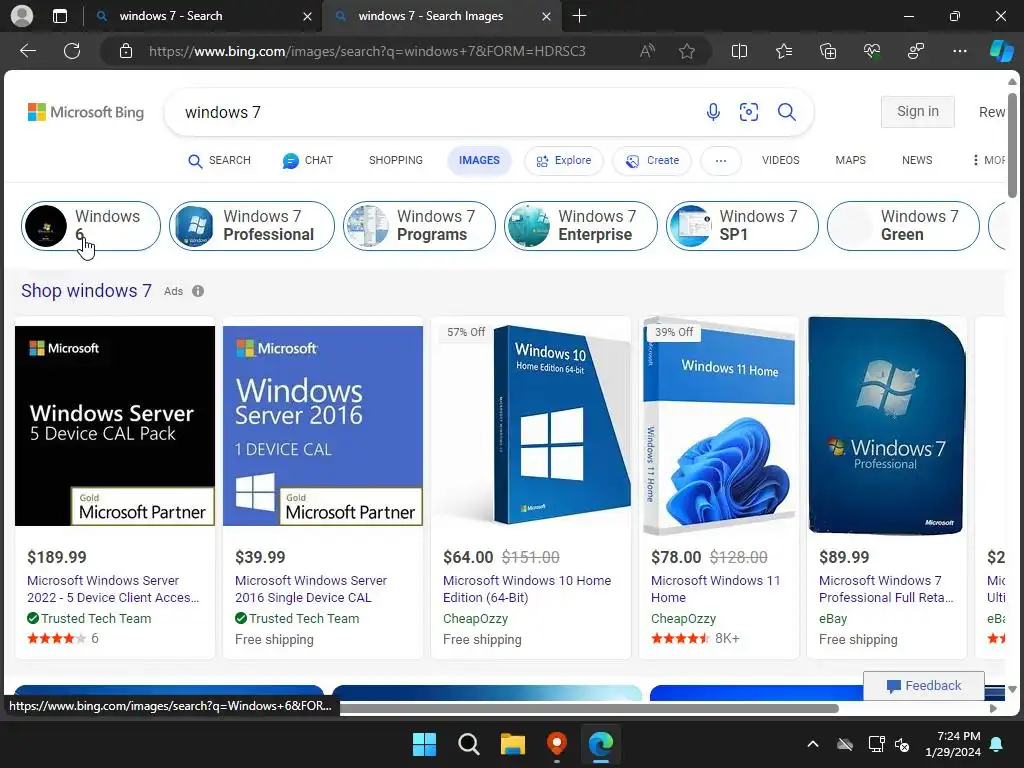Screen dimensions: 1024x768
Task: Open the SHOPPING tab
Action: pos(396,161)
